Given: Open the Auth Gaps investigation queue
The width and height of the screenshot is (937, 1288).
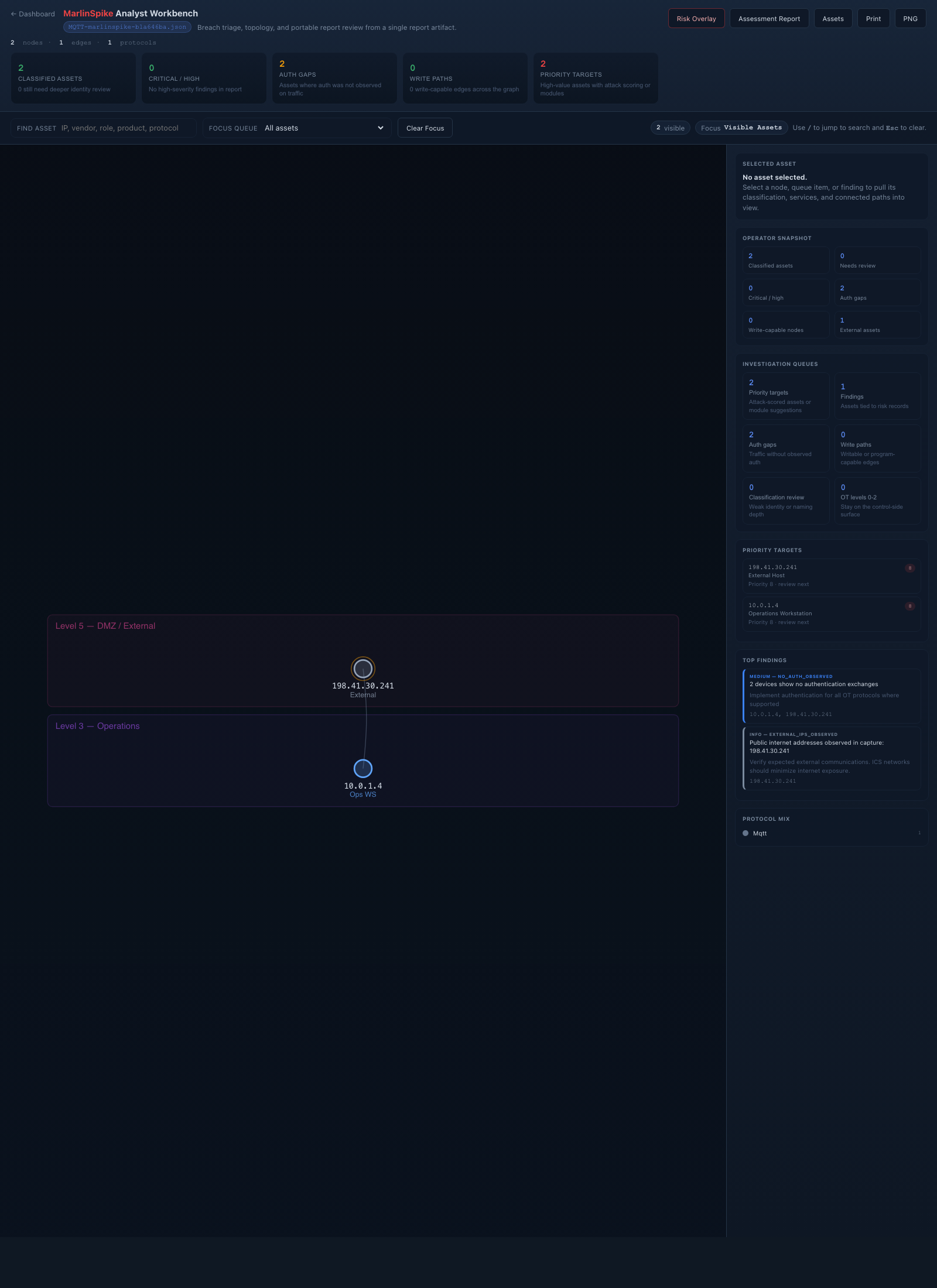Looking at the screenshot, I should [785, 448].
